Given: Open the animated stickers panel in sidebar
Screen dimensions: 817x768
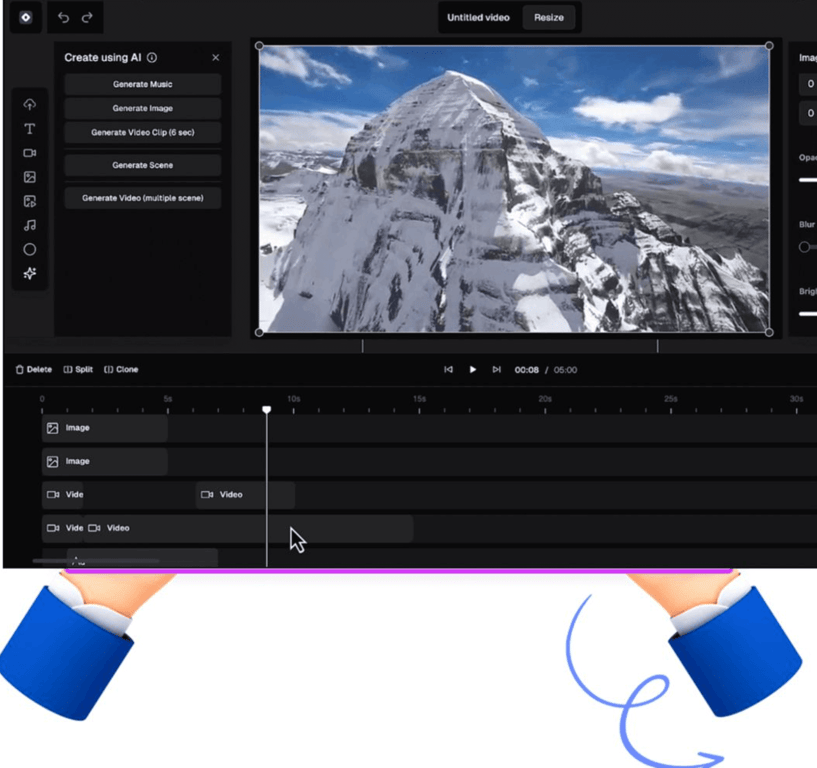Looking at the screenshot, I should coord(29,201).
